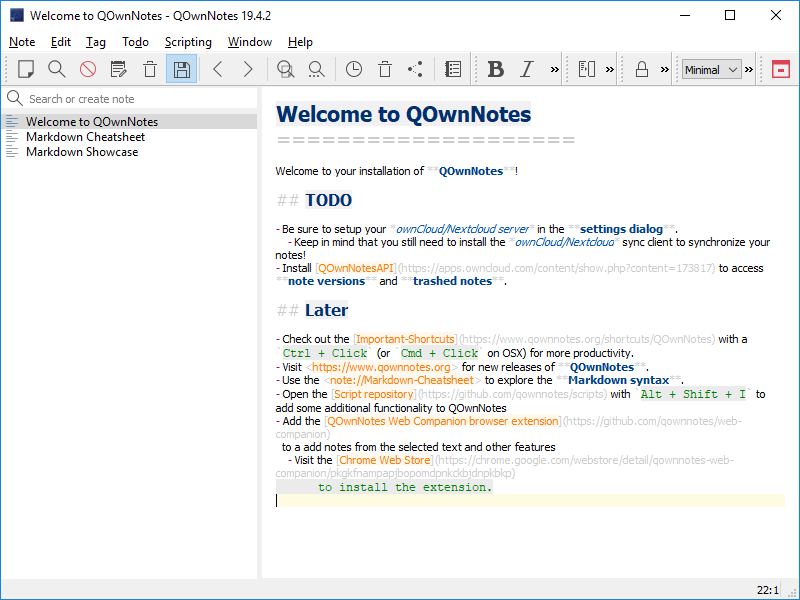This screenshot has width=800, height=600.
Task: Go back with left arrow icon
Action: [218, 69]
